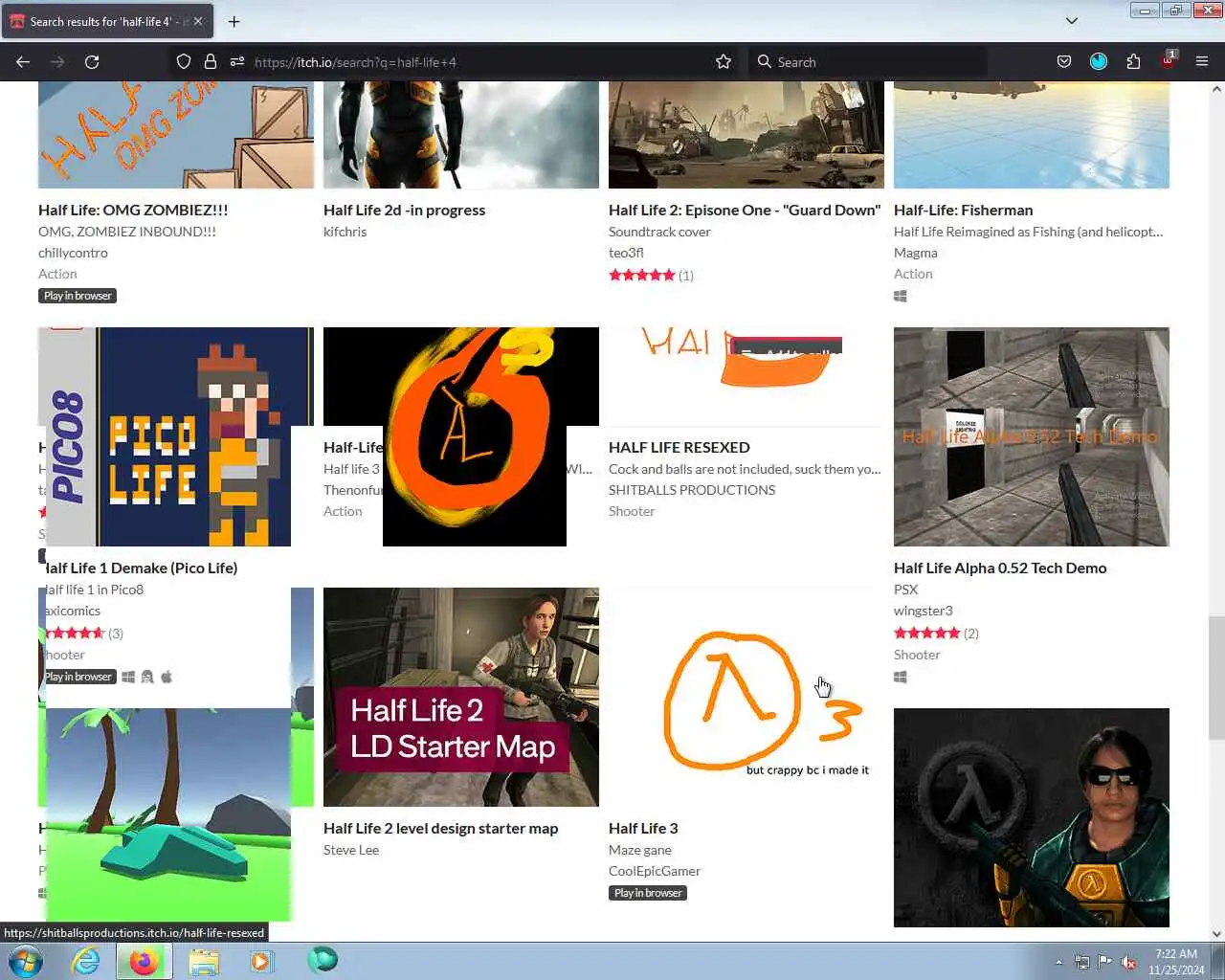Close the 'half-life 4' search tab
The width and height of the screenshot is (1225, 980).
[x=198, y=21]
